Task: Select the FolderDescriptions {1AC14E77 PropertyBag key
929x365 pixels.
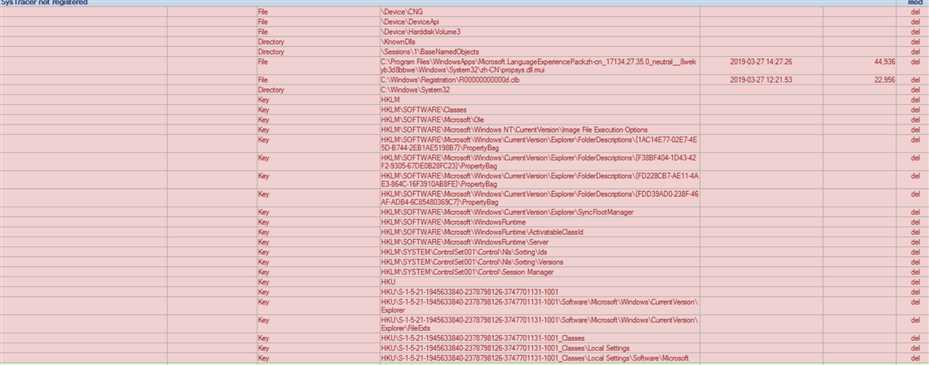Action: coord(539,143)
